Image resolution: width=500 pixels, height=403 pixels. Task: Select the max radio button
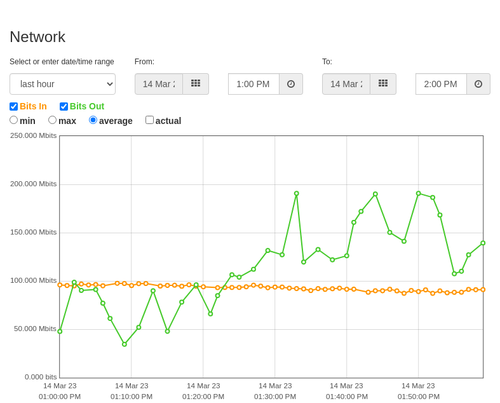coord(52,120)
